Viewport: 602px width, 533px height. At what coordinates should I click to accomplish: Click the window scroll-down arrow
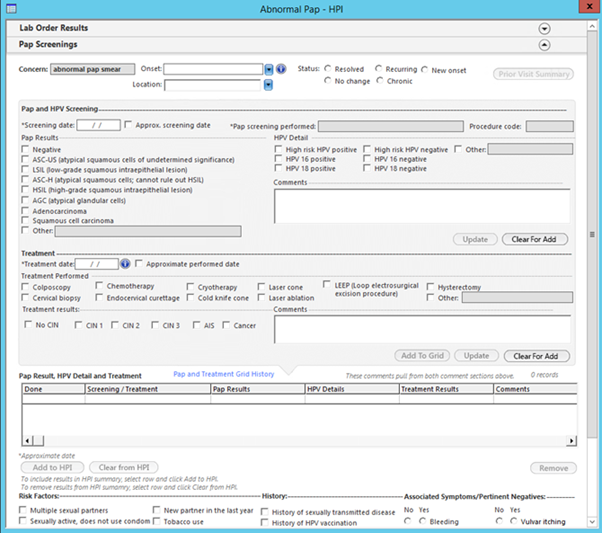pyautogui.click(x=592, y=521)
